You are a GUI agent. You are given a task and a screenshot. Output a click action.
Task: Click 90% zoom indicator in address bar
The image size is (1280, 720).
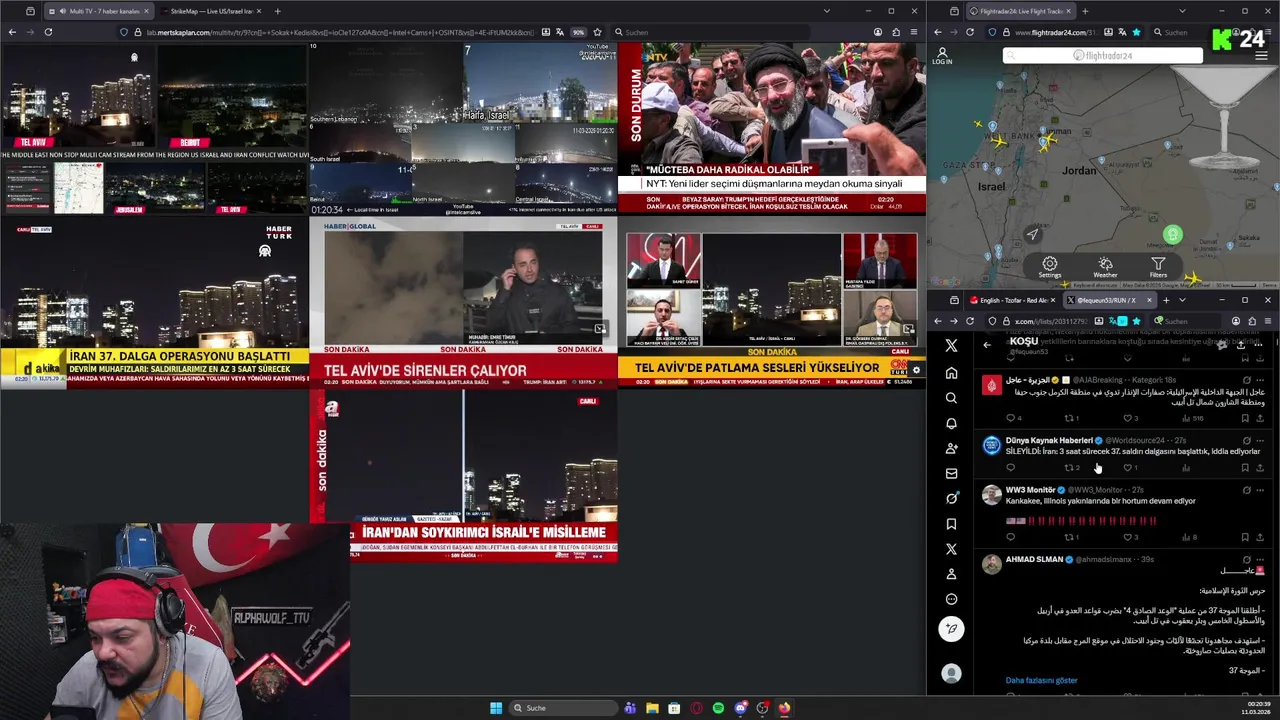point(578,32)
